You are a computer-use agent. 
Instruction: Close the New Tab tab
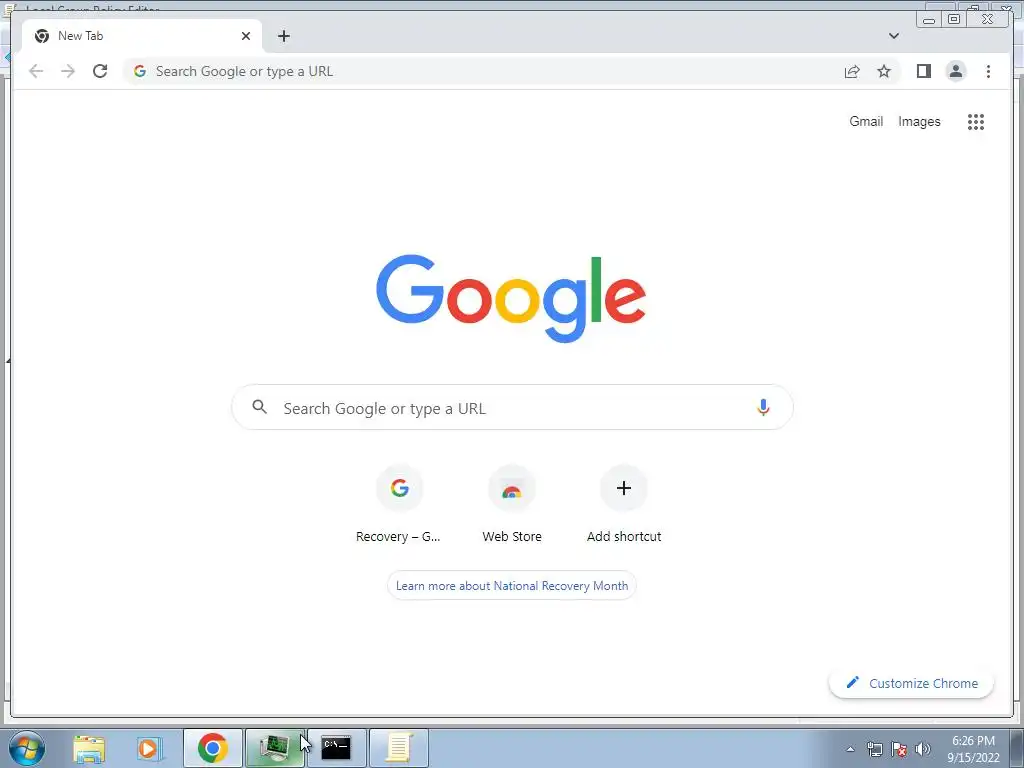(x=246, y=36)
